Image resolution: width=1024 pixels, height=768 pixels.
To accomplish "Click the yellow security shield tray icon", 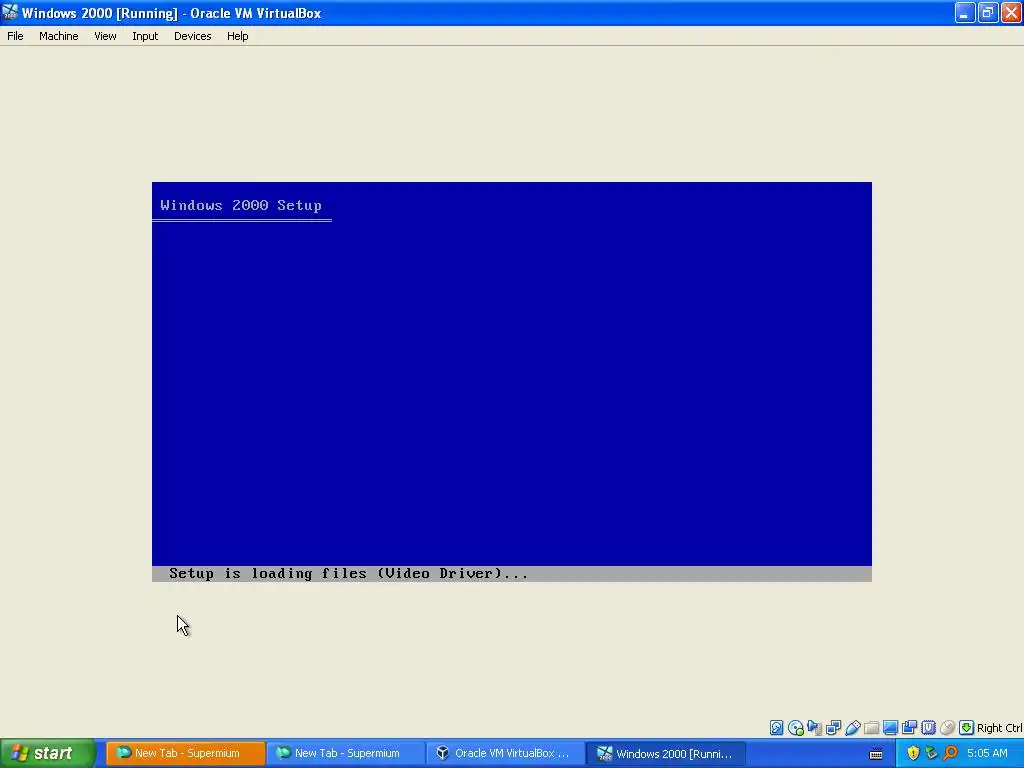I will (x=913, y=753).
